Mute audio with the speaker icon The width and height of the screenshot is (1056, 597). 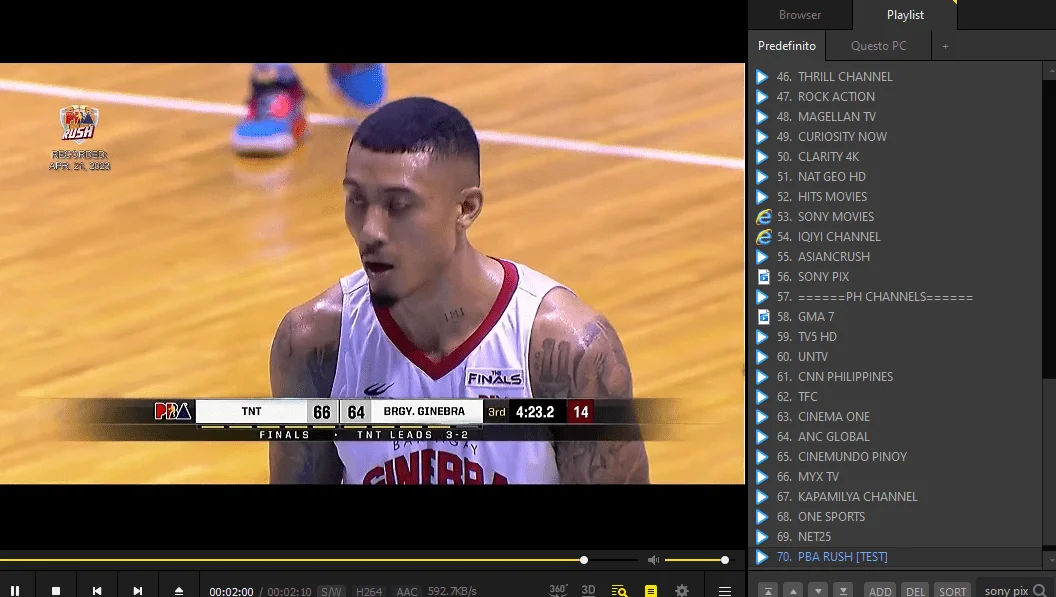tap(653, 560)
